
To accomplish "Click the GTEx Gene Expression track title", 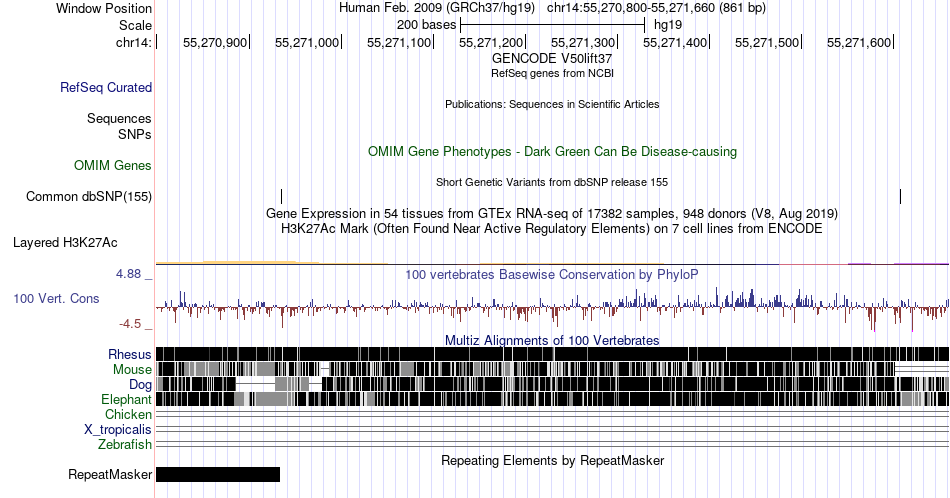I will [x=552, y=213].
